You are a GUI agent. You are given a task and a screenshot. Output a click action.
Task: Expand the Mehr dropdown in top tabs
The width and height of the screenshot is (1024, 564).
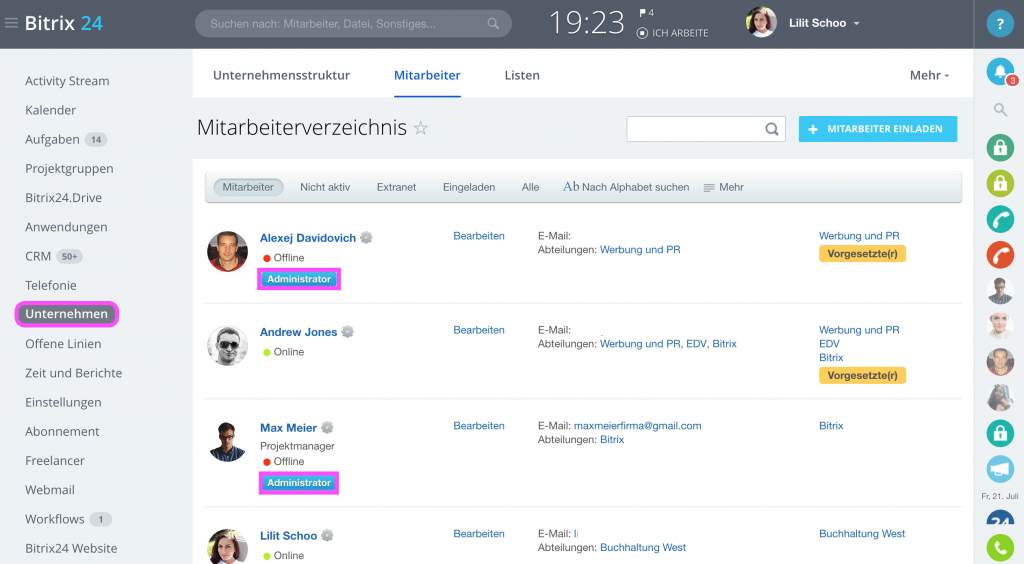click(x=929, y=76)
